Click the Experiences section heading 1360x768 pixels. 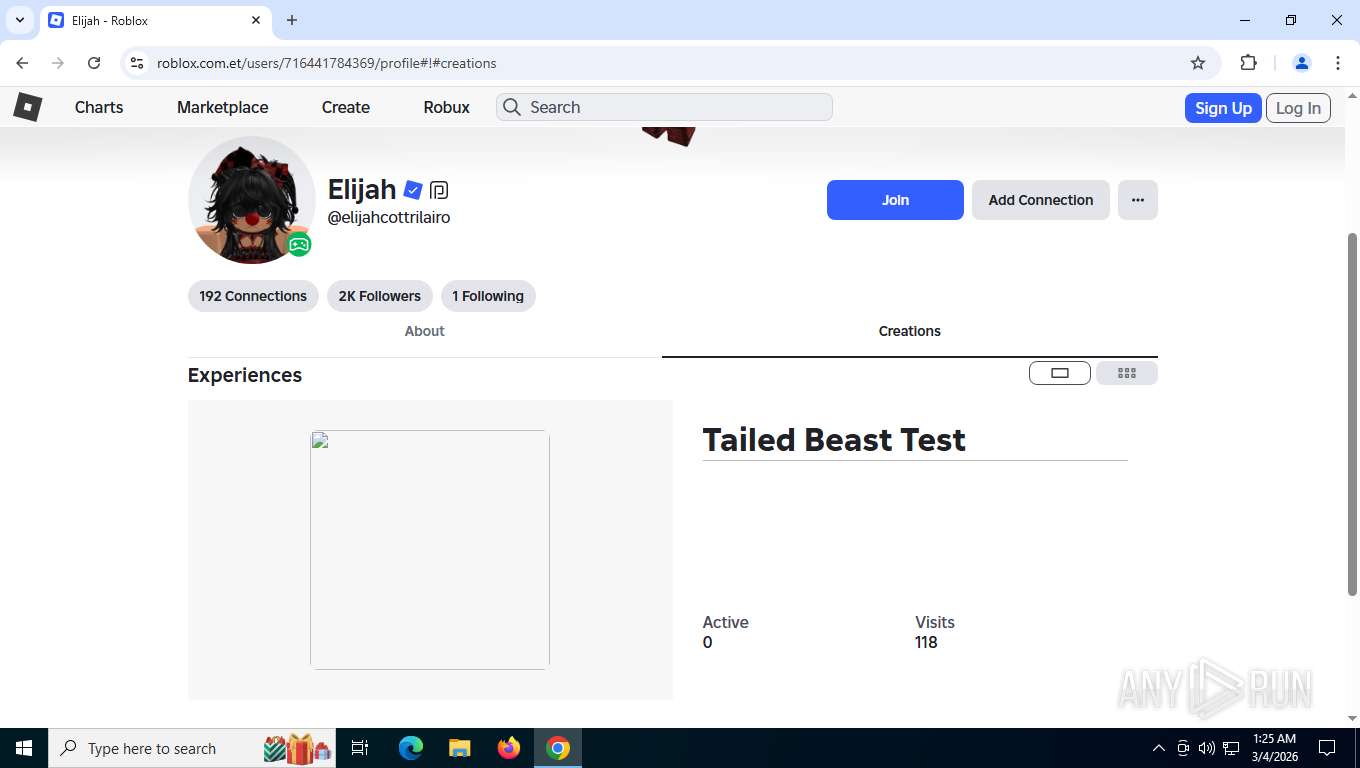click(x=245, y=375)
